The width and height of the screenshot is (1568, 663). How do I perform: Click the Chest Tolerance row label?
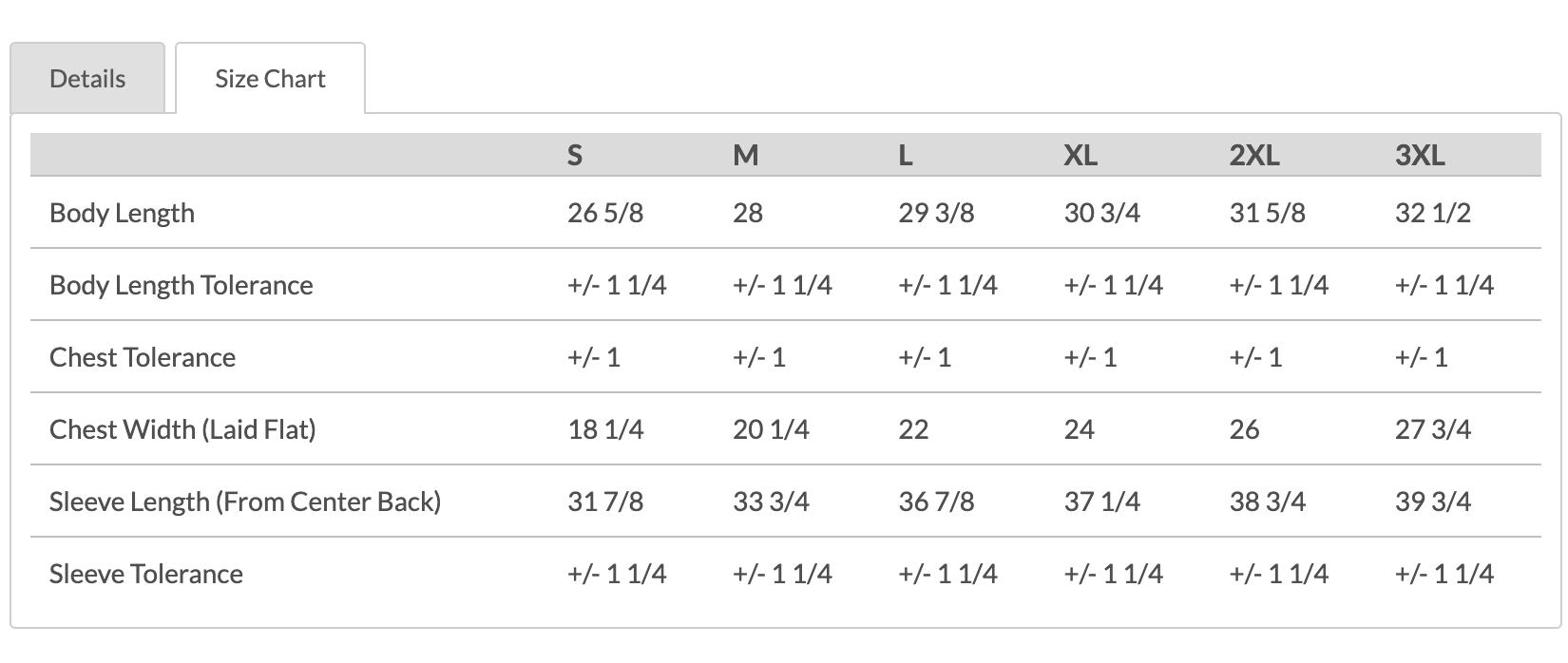tap(143, 357)
